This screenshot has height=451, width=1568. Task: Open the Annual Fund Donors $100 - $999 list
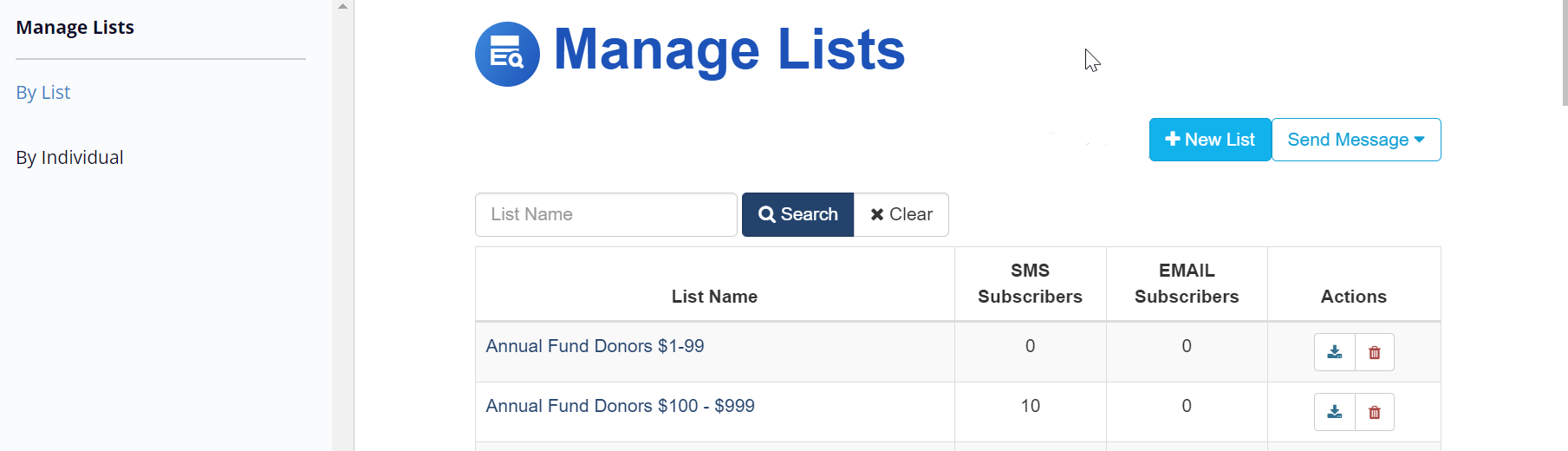[620, 406]
